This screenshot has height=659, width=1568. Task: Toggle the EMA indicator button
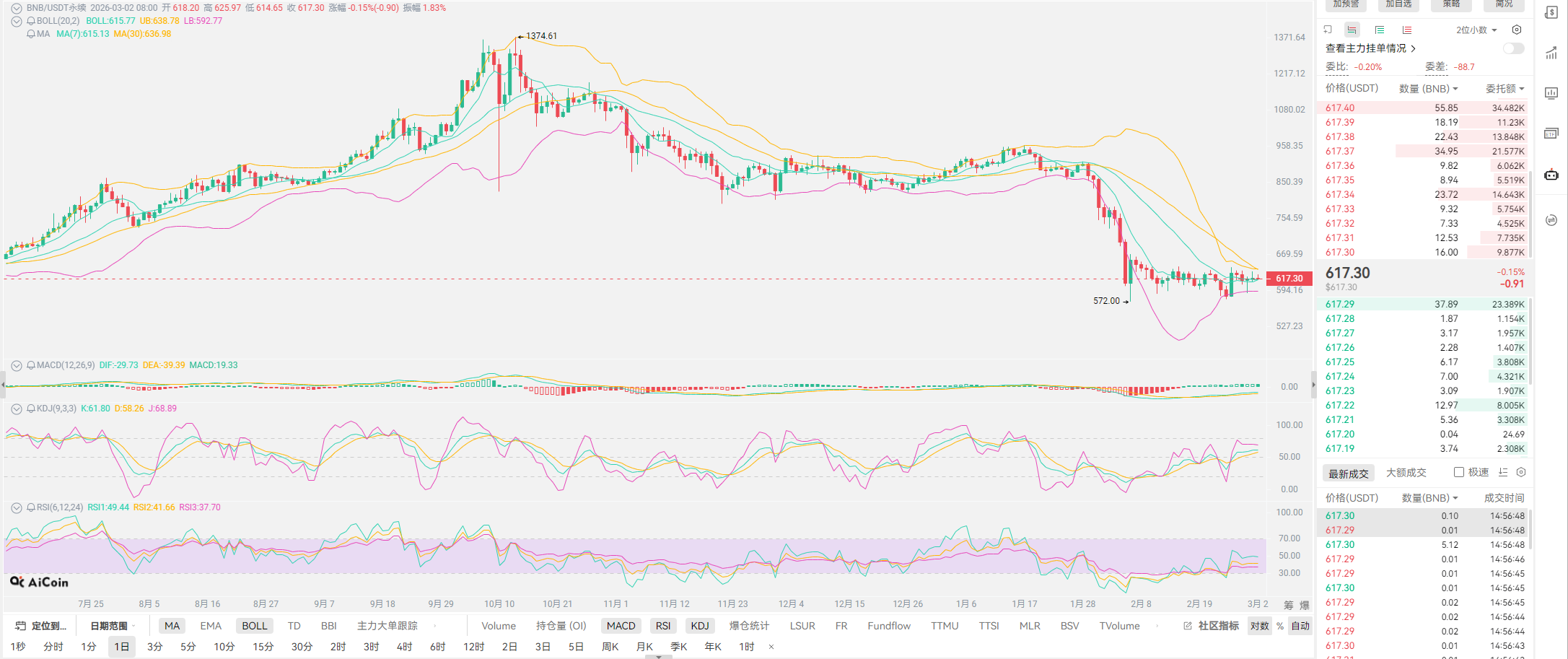tap(211, 626)
